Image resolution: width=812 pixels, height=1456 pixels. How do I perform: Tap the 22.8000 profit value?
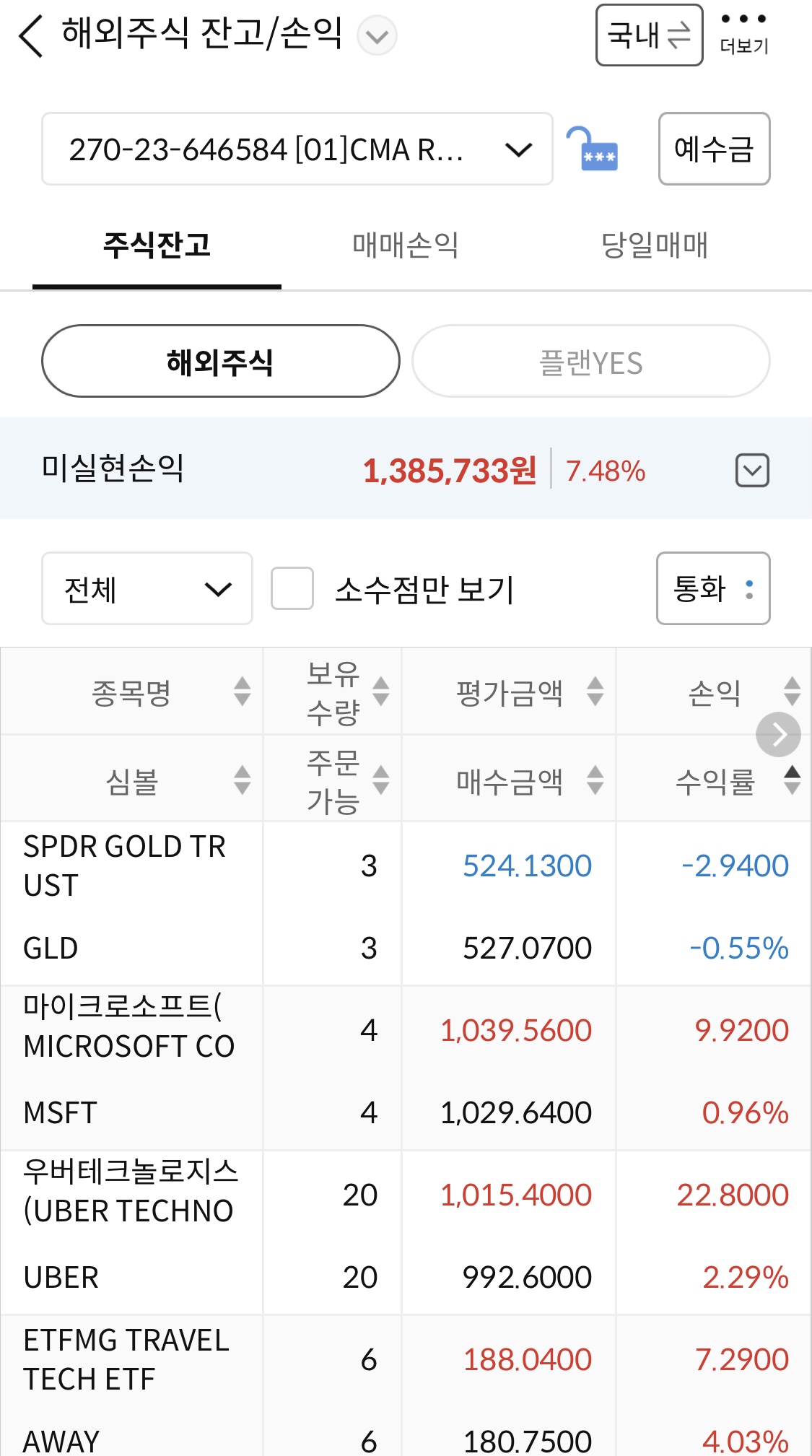733,1195
